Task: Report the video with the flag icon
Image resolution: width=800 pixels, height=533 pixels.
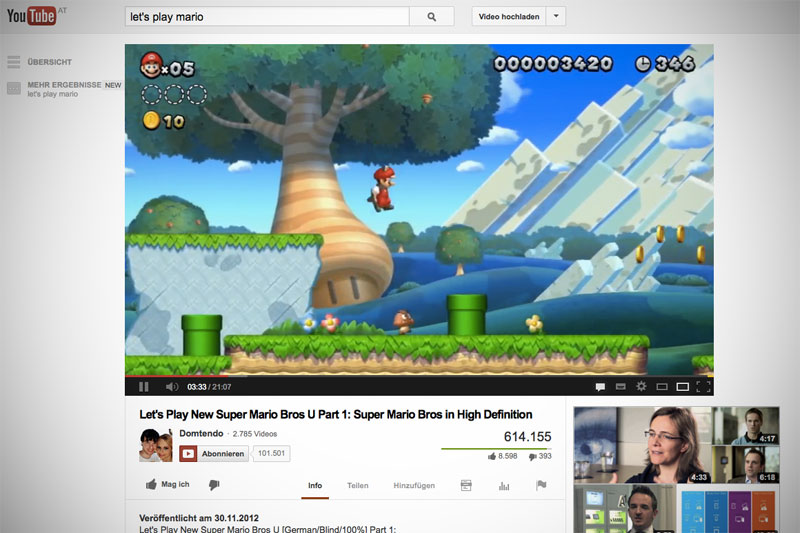Action: (541, 485)
